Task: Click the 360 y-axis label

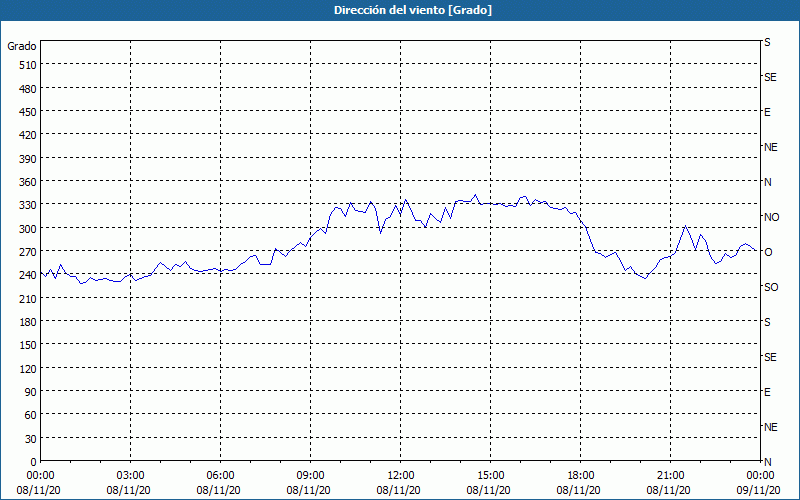Action: [28, 182]
